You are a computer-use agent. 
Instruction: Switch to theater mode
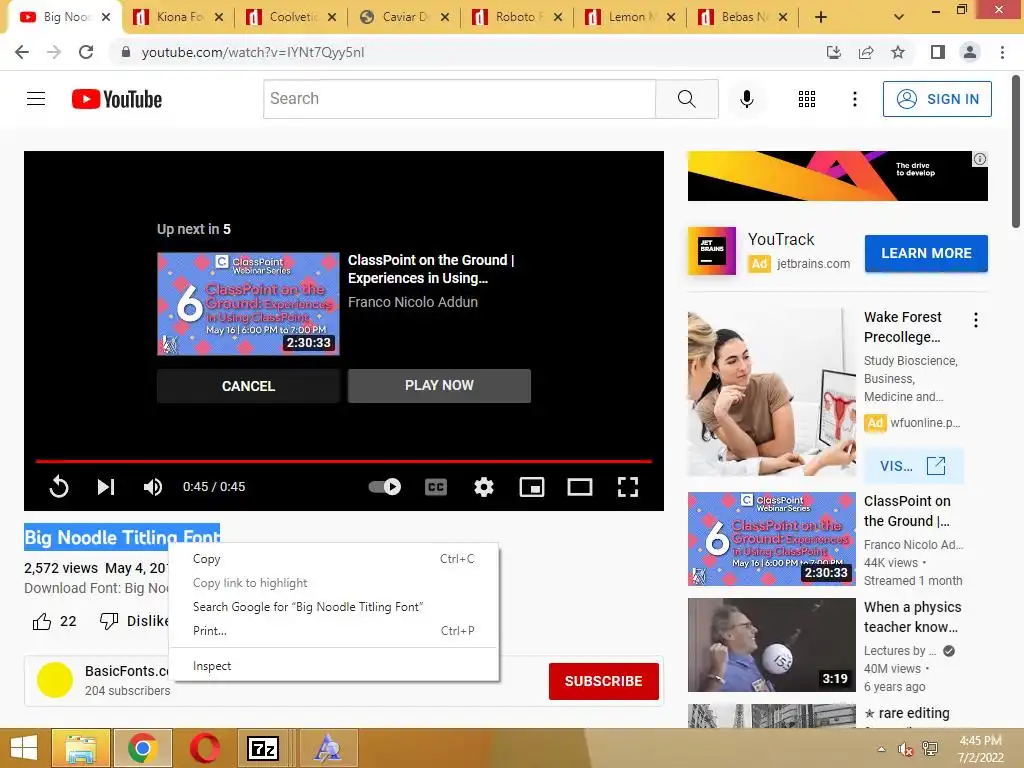pyautogui.click(x=580, y=487)
